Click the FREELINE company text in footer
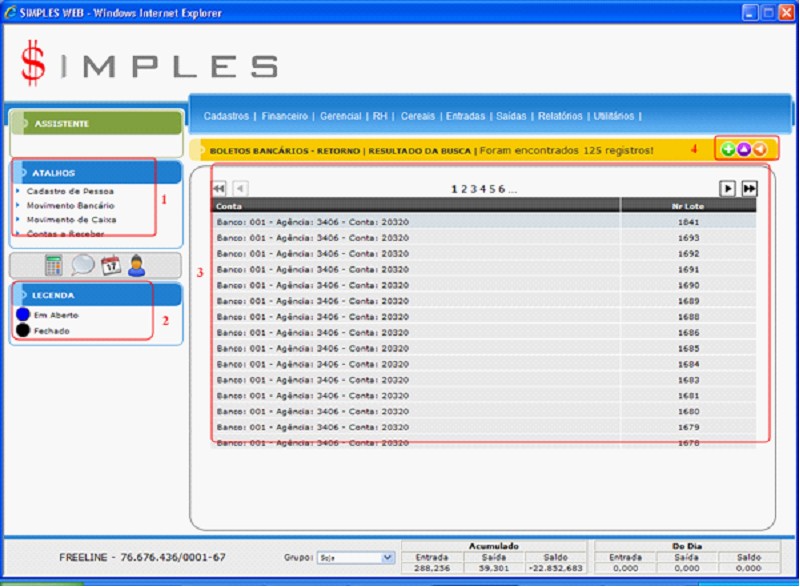Screen dimensions: 800x587 [x=142, y=557]
